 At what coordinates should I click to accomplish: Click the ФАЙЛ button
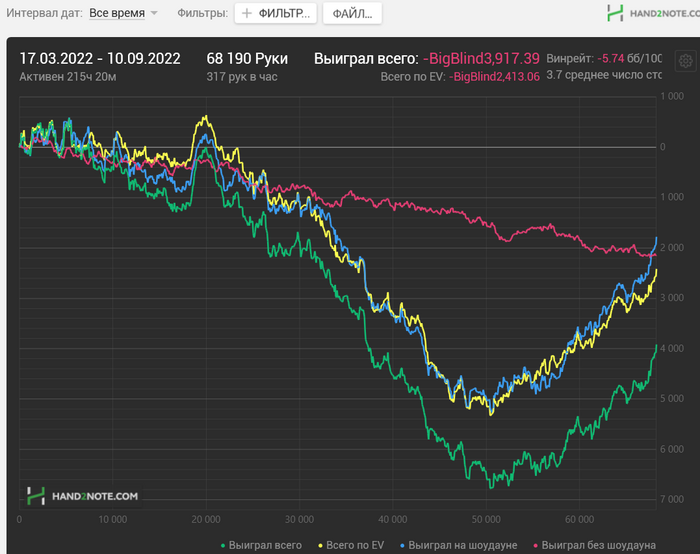click(352, 13)
